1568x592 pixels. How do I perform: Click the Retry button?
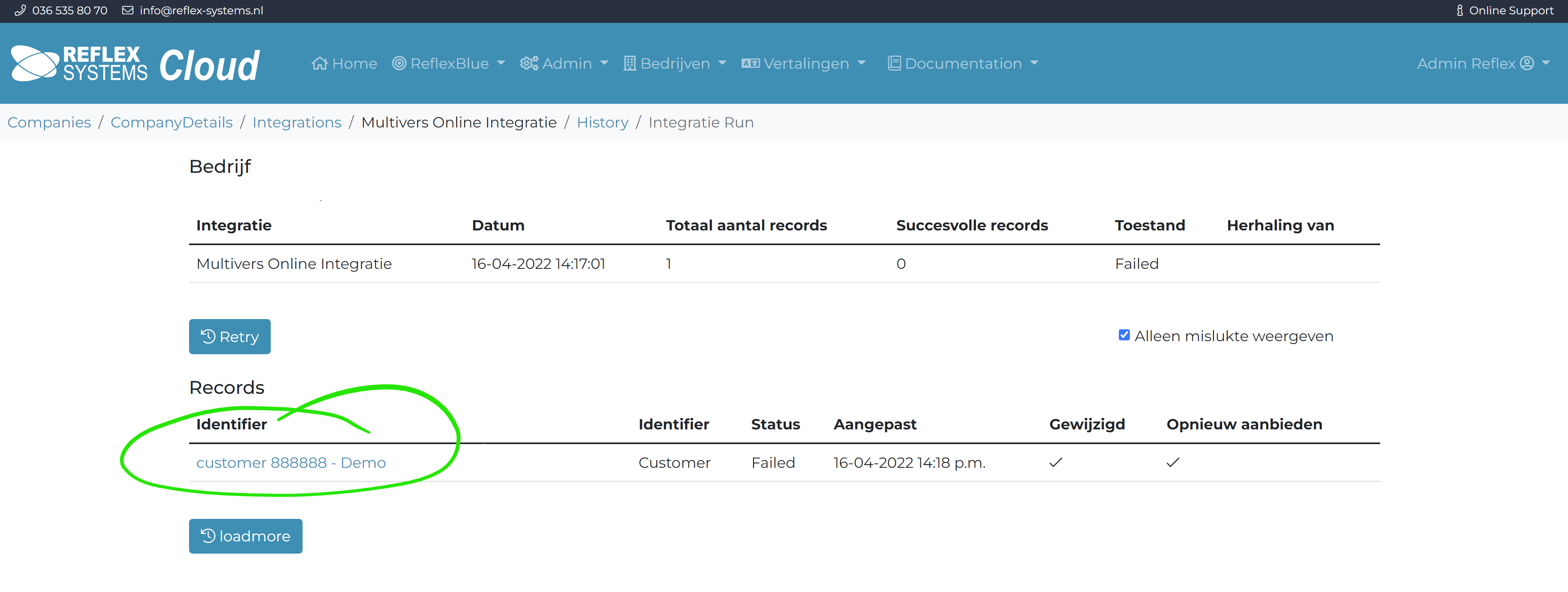(x=229, y=336)
